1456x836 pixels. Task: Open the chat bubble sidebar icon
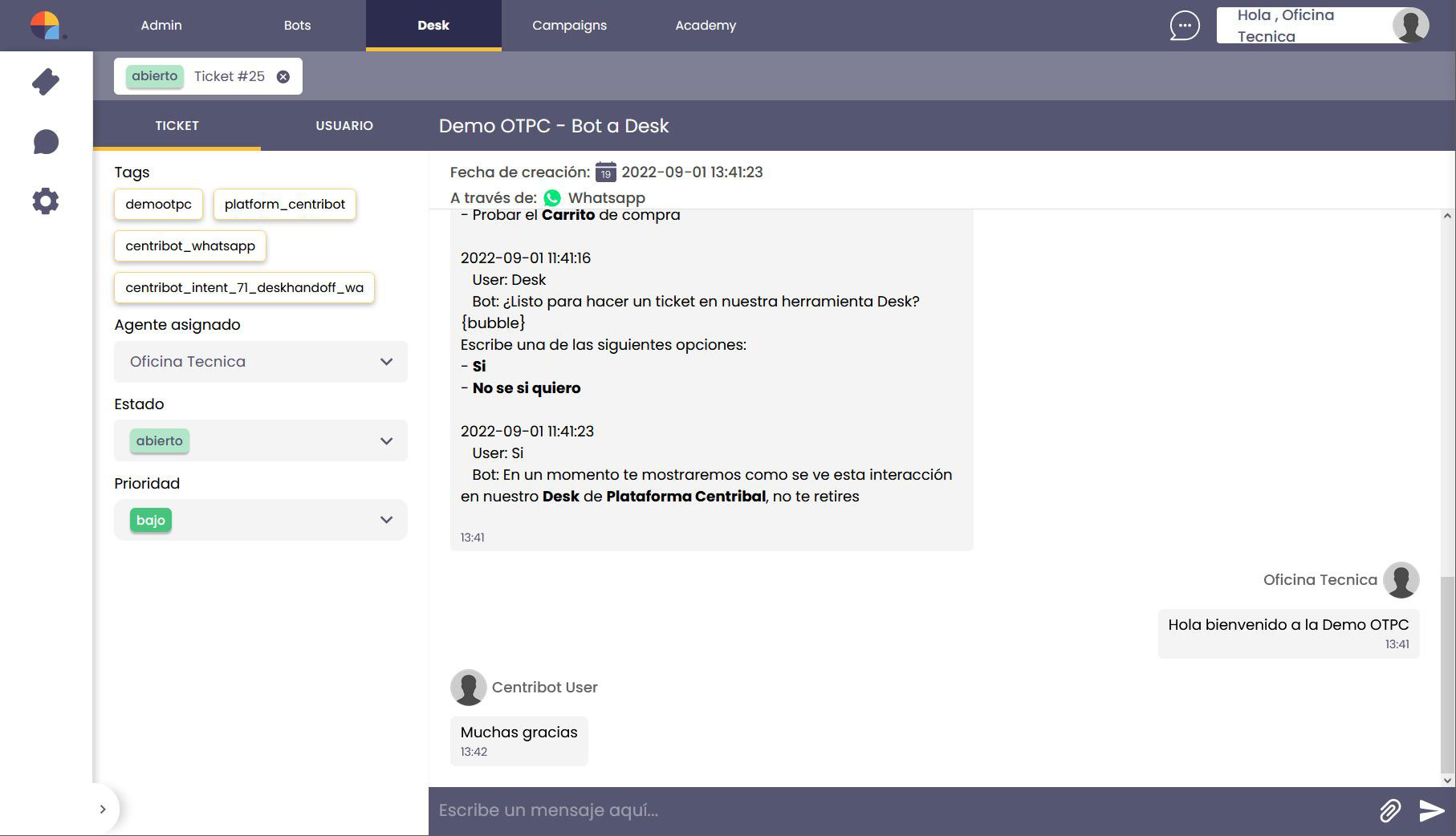[x=46, y=142]
